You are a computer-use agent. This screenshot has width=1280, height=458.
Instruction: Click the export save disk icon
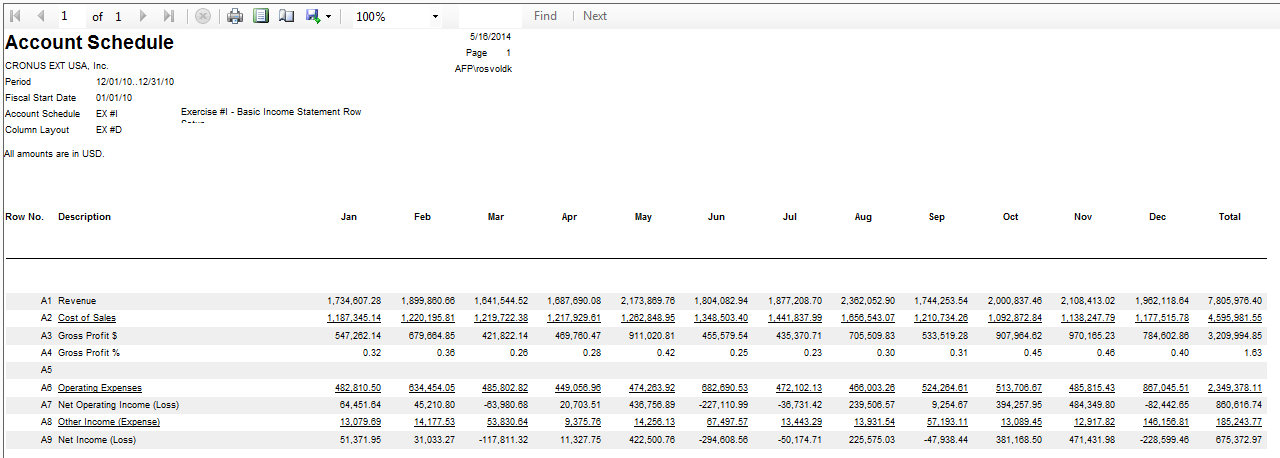click(x=313, y=16)
